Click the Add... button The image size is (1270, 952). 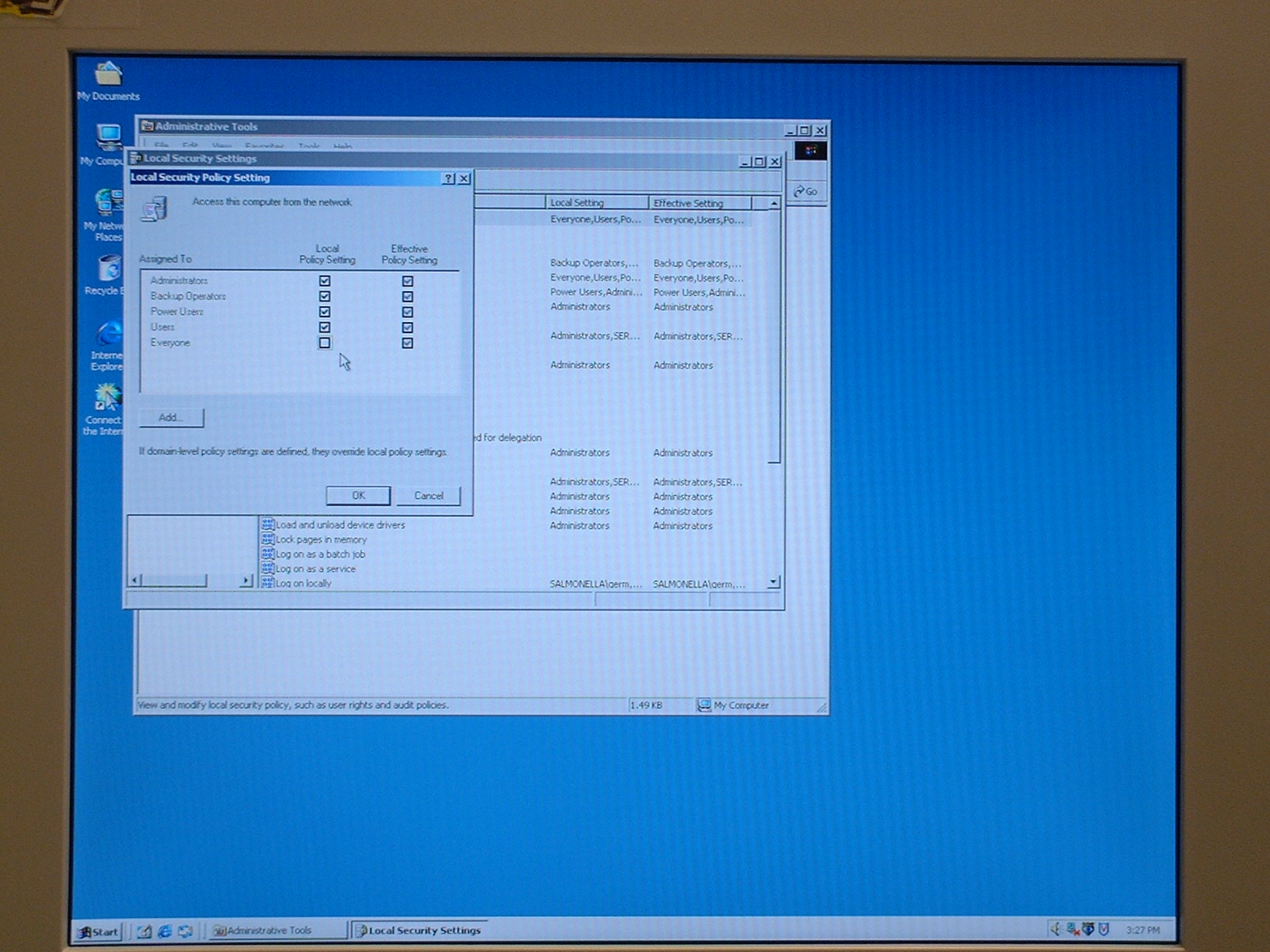point(171,417)
